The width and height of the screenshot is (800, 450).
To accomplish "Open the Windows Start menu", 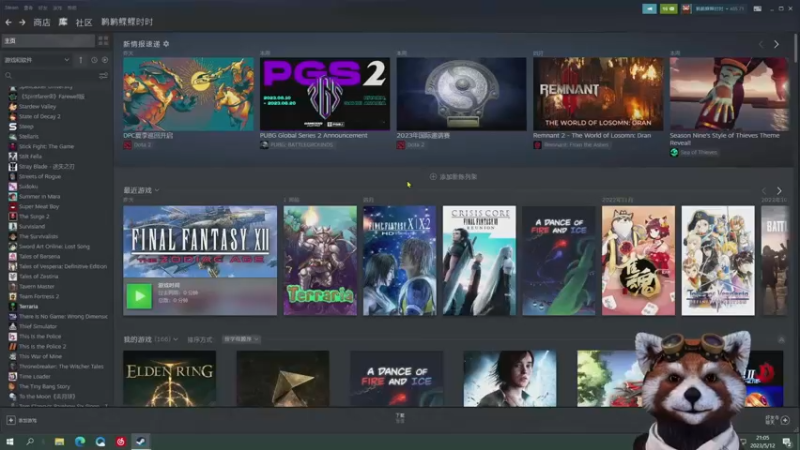I will (10, 441).
